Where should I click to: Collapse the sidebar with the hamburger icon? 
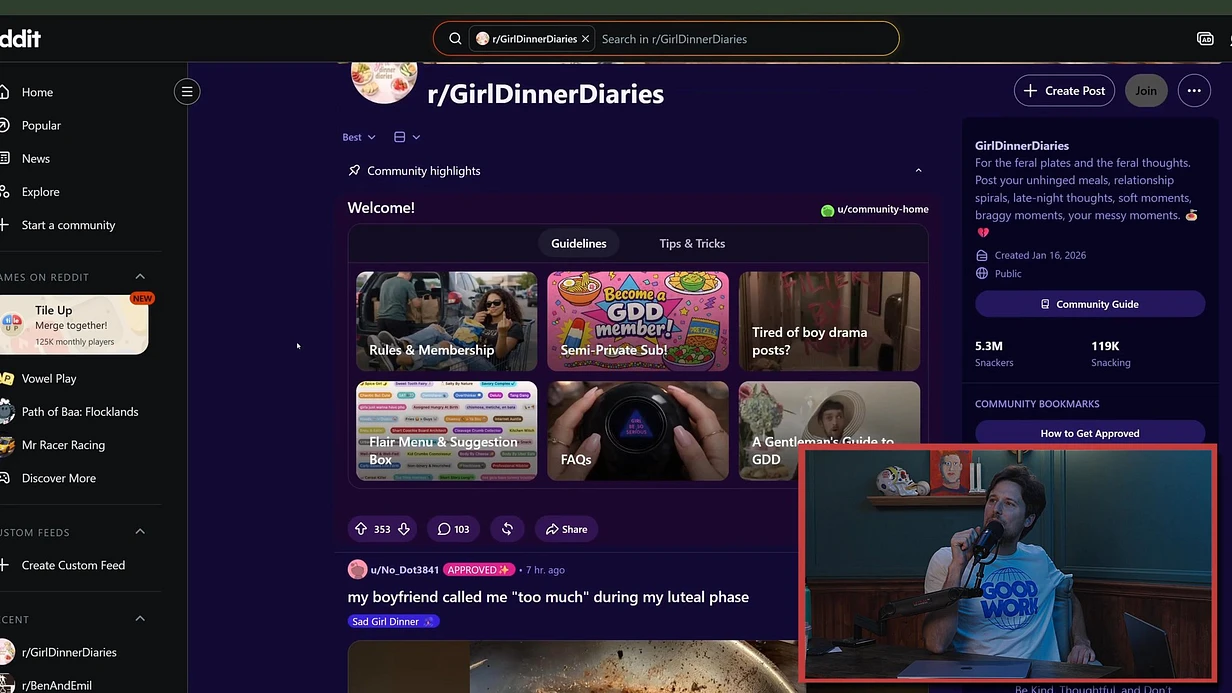coord(187,92)
